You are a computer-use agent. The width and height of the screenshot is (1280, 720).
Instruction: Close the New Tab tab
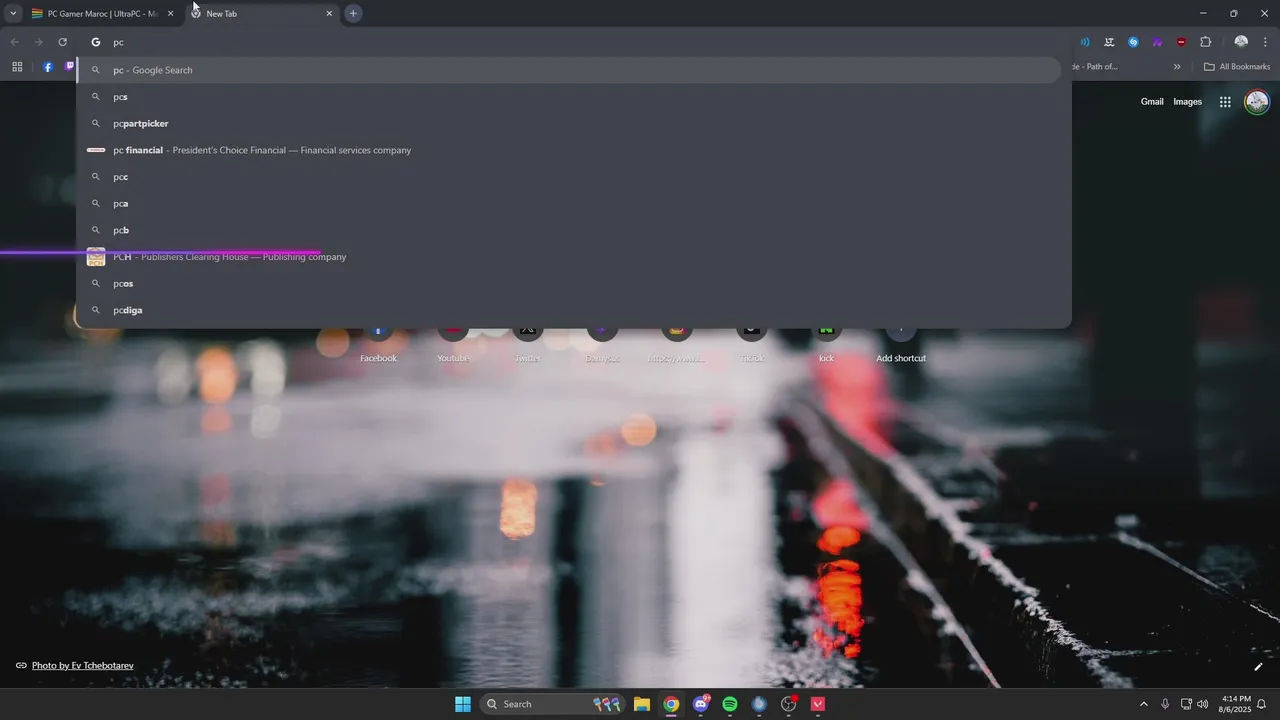(x=329, y=14)
